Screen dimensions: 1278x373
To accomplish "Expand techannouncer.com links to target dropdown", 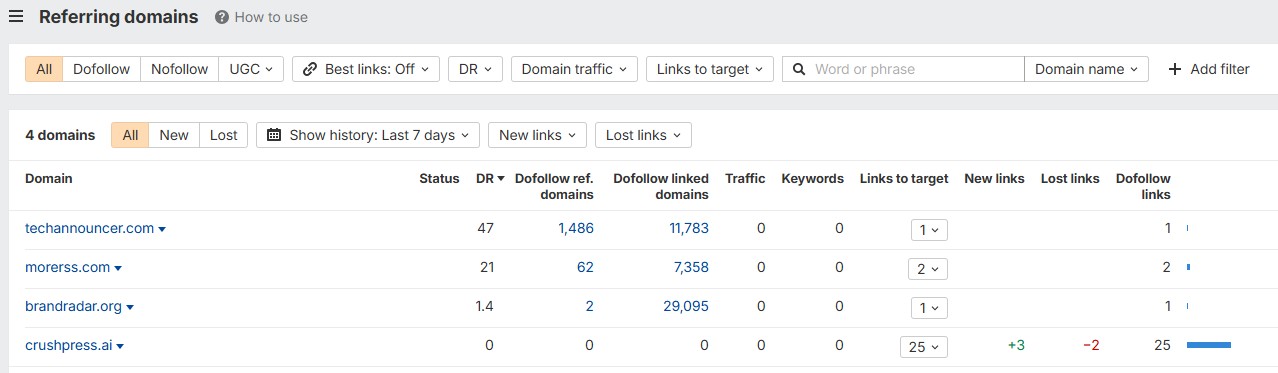I will click(x=929, y=229).
